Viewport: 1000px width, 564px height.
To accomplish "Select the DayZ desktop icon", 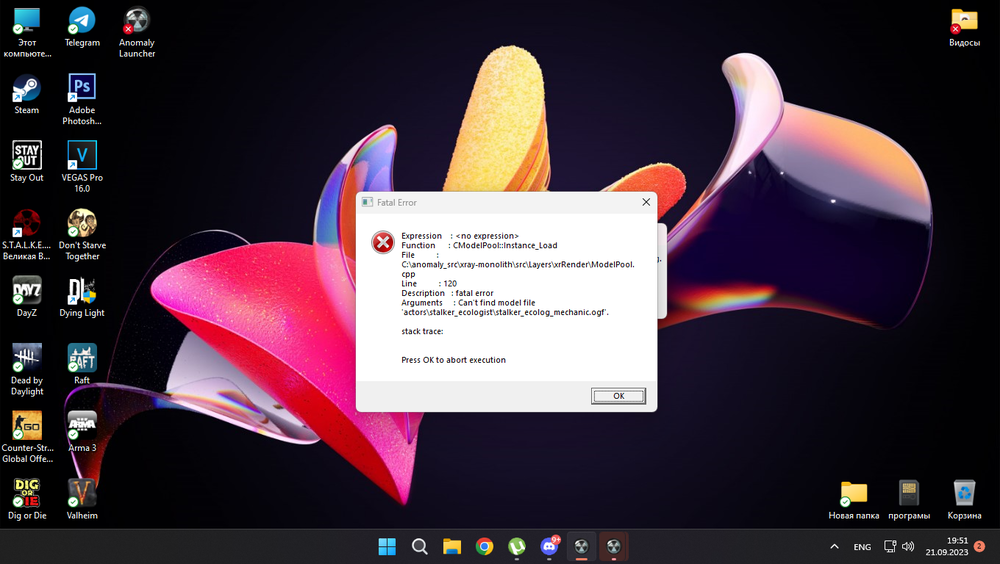I will [x=27, y=297].
